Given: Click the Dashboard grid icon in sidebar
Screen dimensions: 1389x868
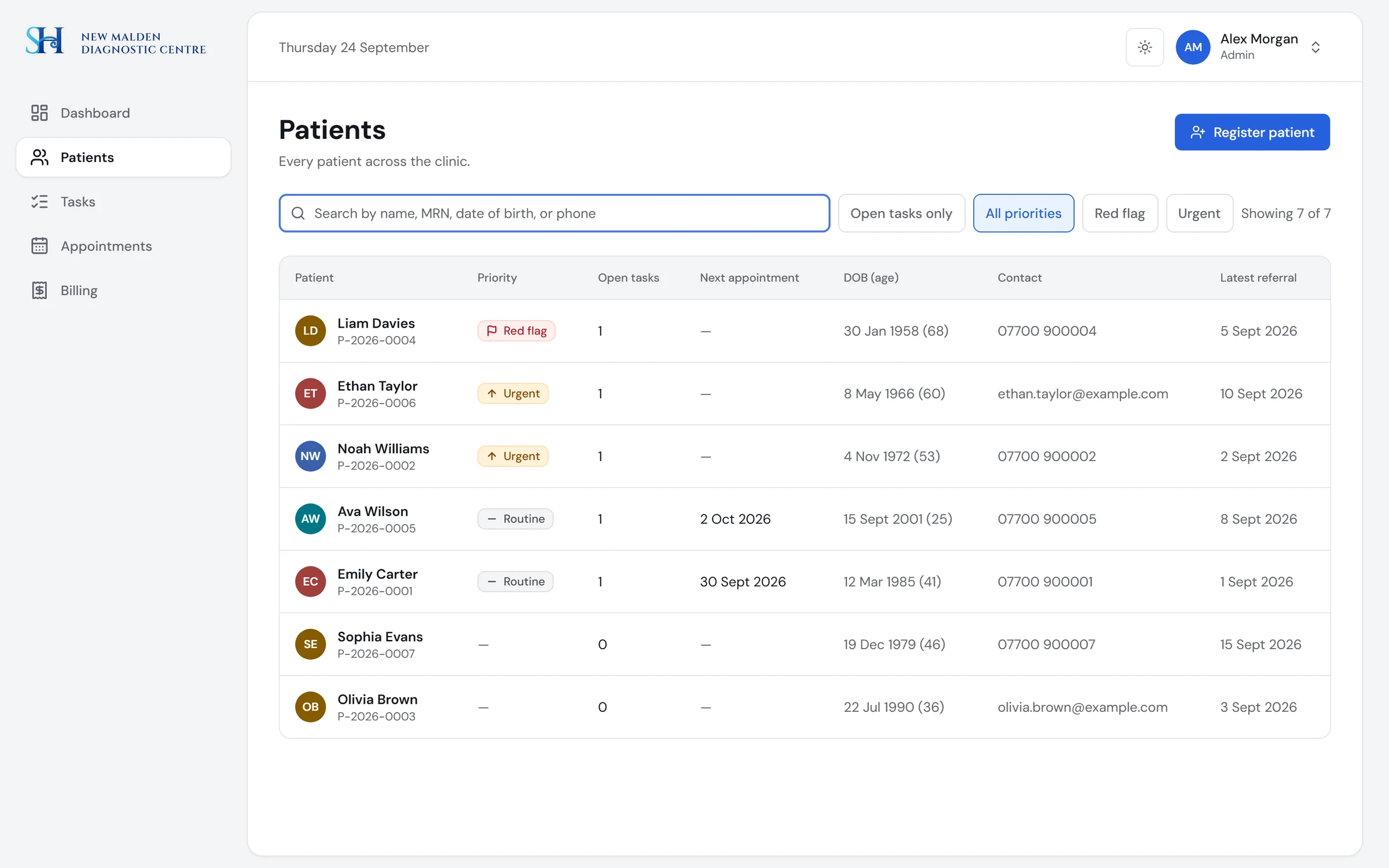Looking at the screenshot, I should tap(39, 113).
